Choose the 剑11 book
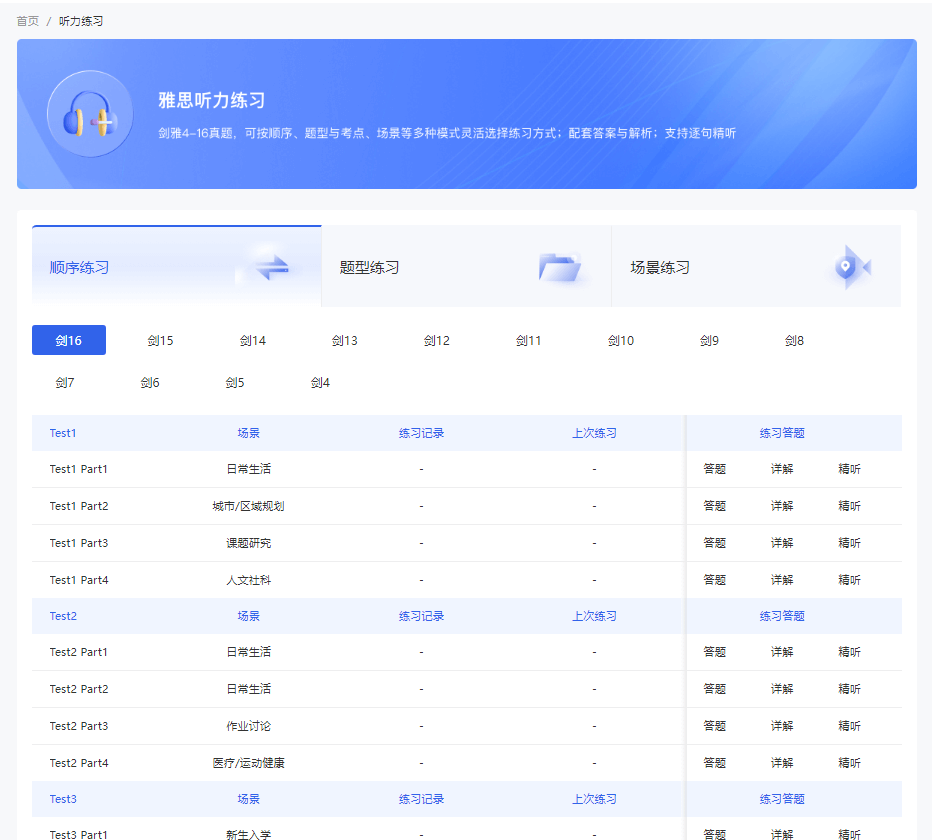The height and width of the screenshot is (840, 932). 528,341
